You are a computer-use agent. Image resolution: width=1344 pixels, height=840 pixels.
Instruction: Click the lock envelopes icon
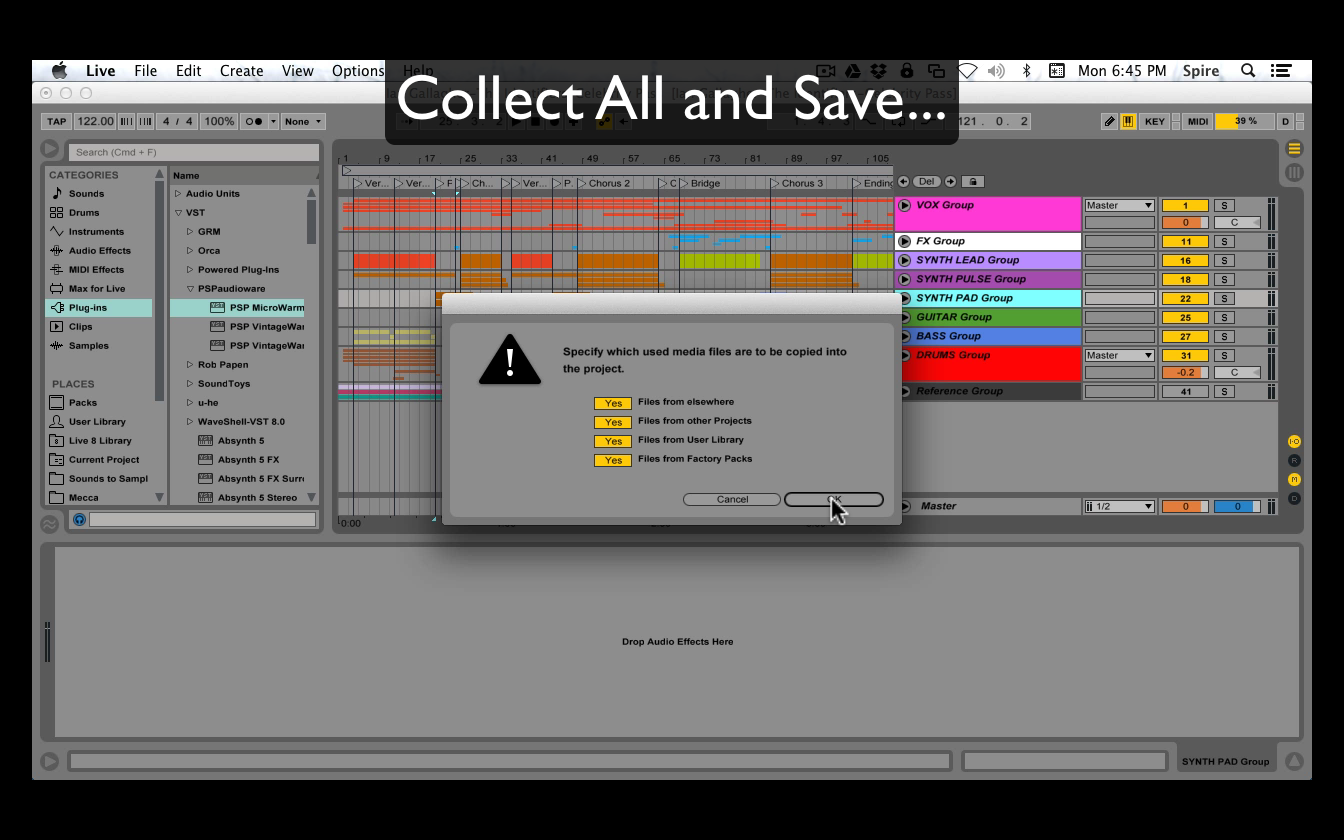pyautogui.click(x=972, y=182)
